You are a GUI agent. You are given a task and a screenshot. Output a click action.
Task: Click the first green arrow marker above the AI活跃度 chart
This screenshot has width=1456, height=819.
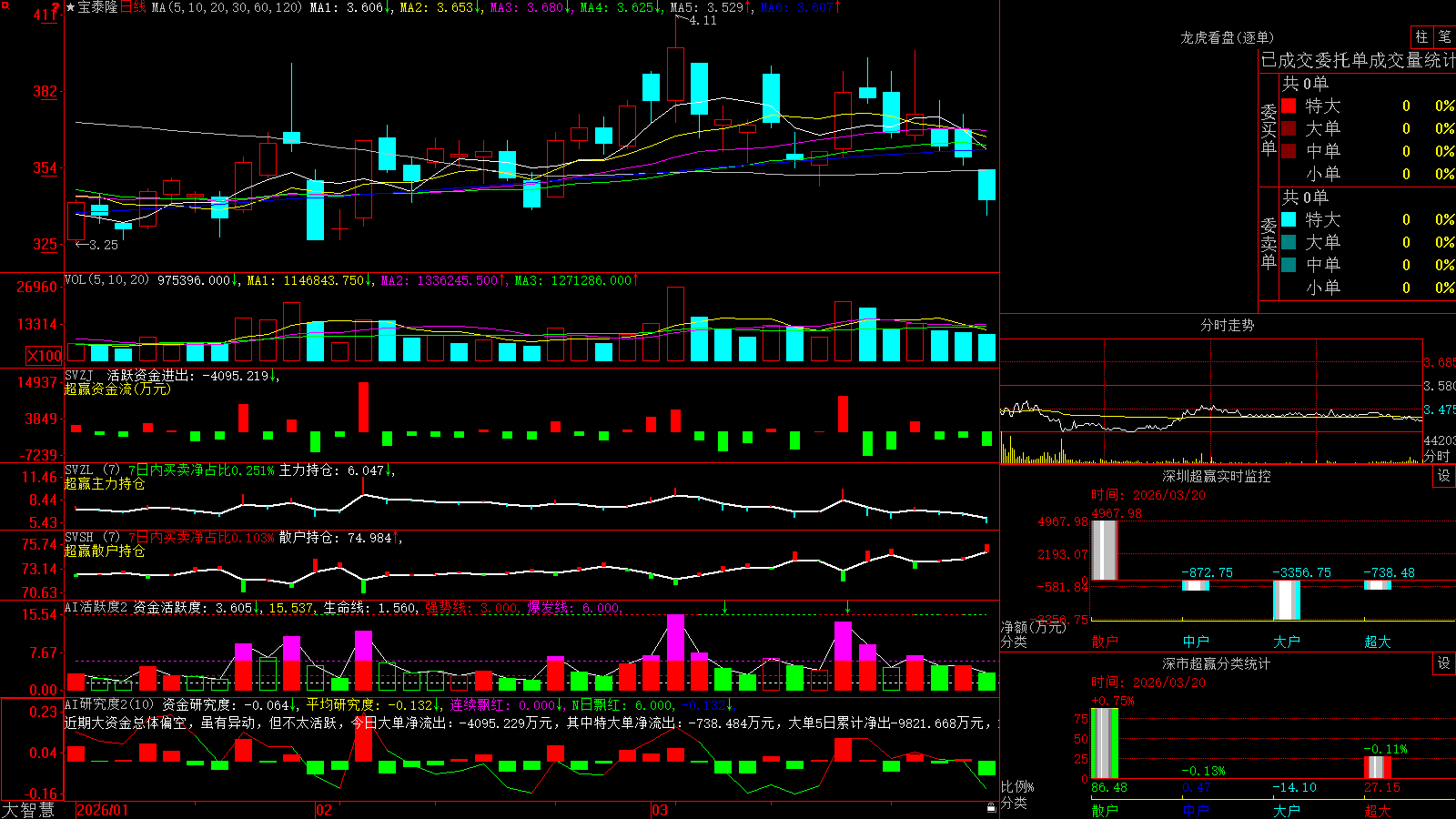(x=724, y=607)
